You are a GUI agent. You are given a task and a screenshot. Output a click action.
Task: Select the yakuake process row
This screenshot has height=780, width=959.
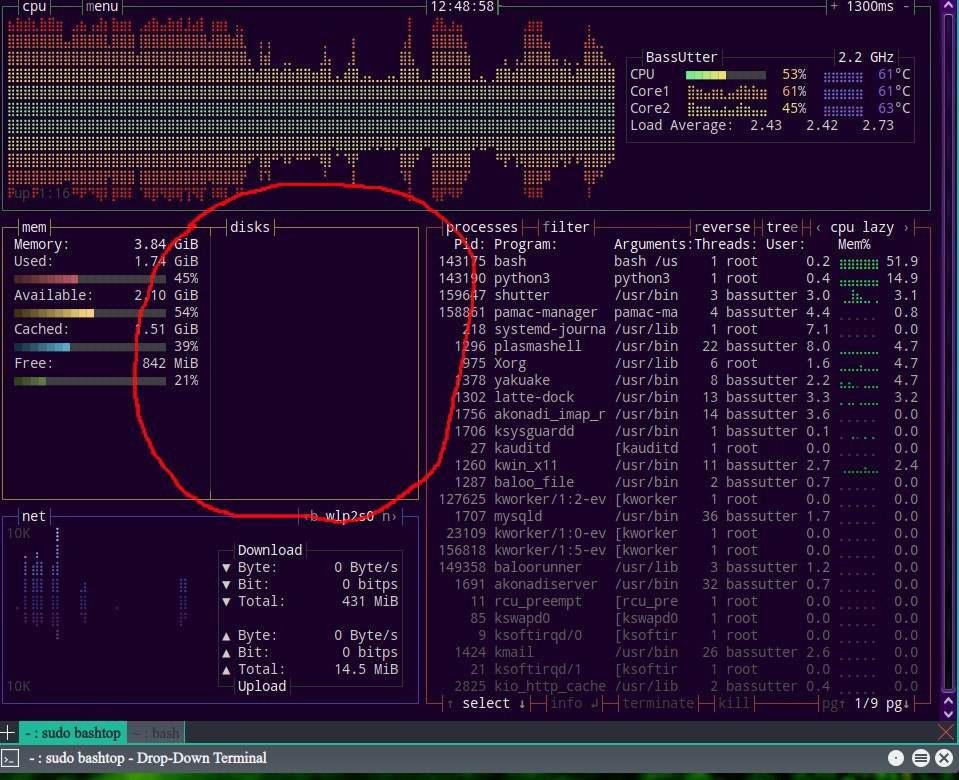678,381
